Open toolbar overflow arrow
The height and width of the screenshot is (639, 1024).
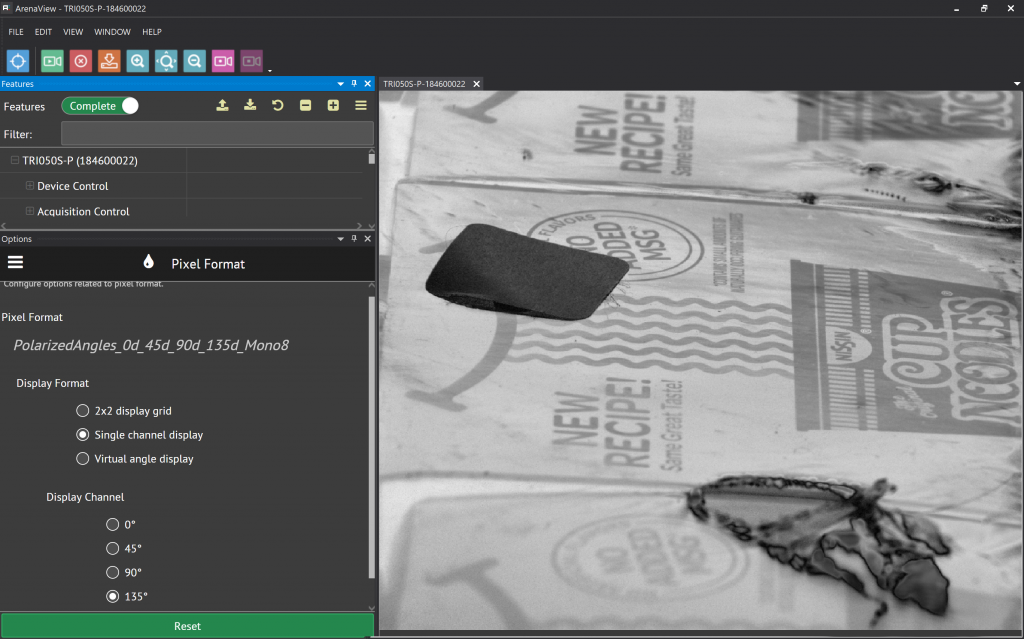[270, 70]
